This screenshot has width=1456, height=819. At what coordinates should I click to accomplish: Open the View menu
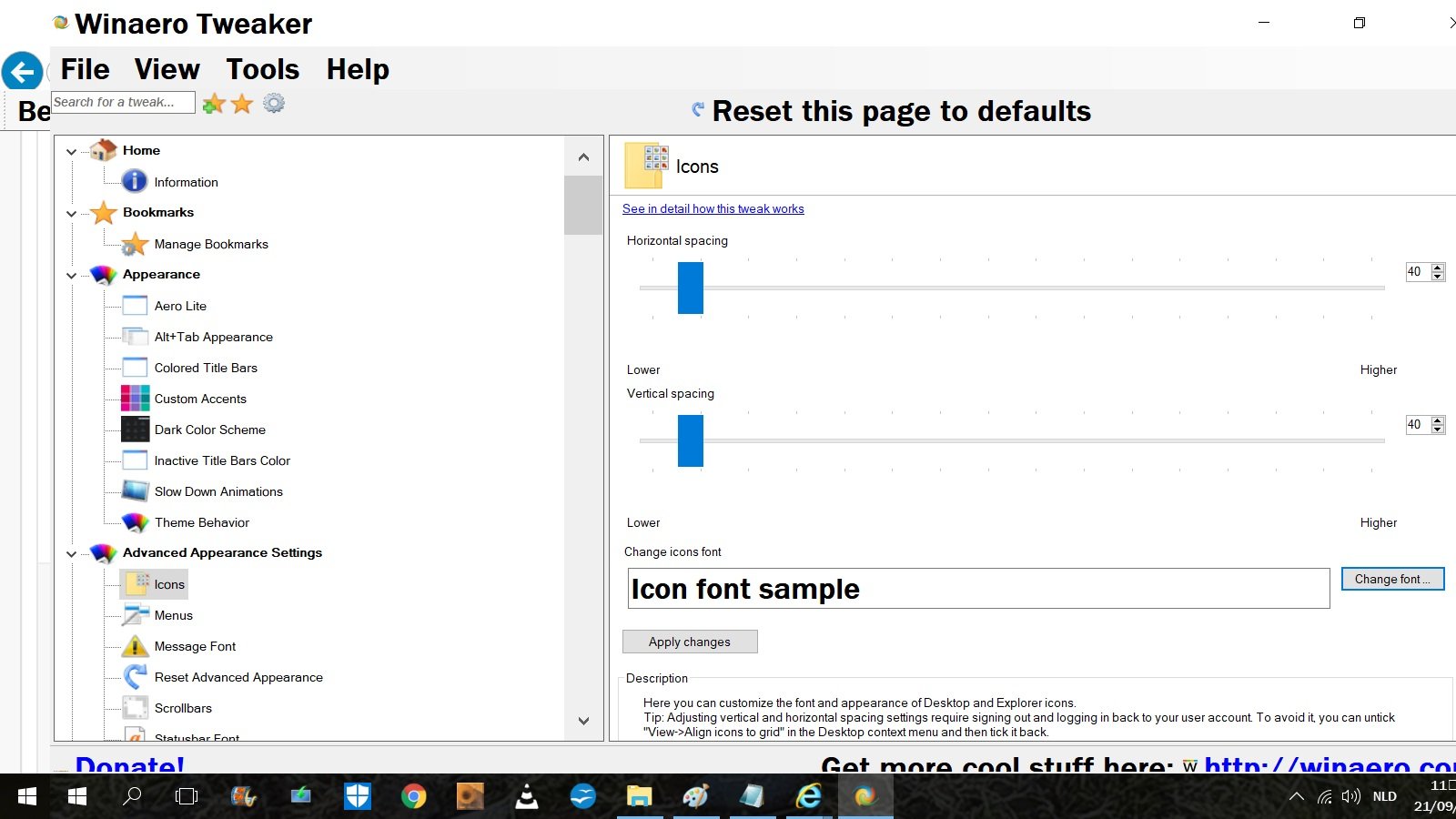click(167, 69)
